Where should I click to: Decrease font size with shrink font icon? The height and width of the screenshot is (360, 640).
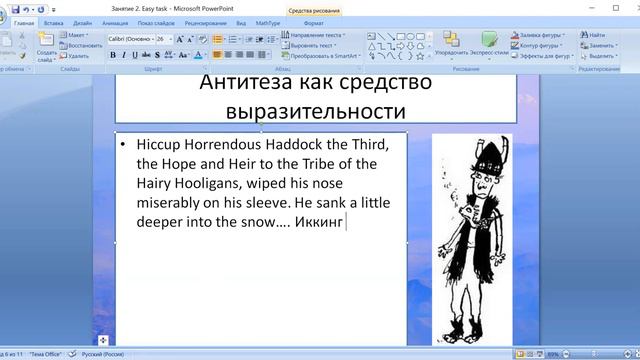(x=190, y=39)
